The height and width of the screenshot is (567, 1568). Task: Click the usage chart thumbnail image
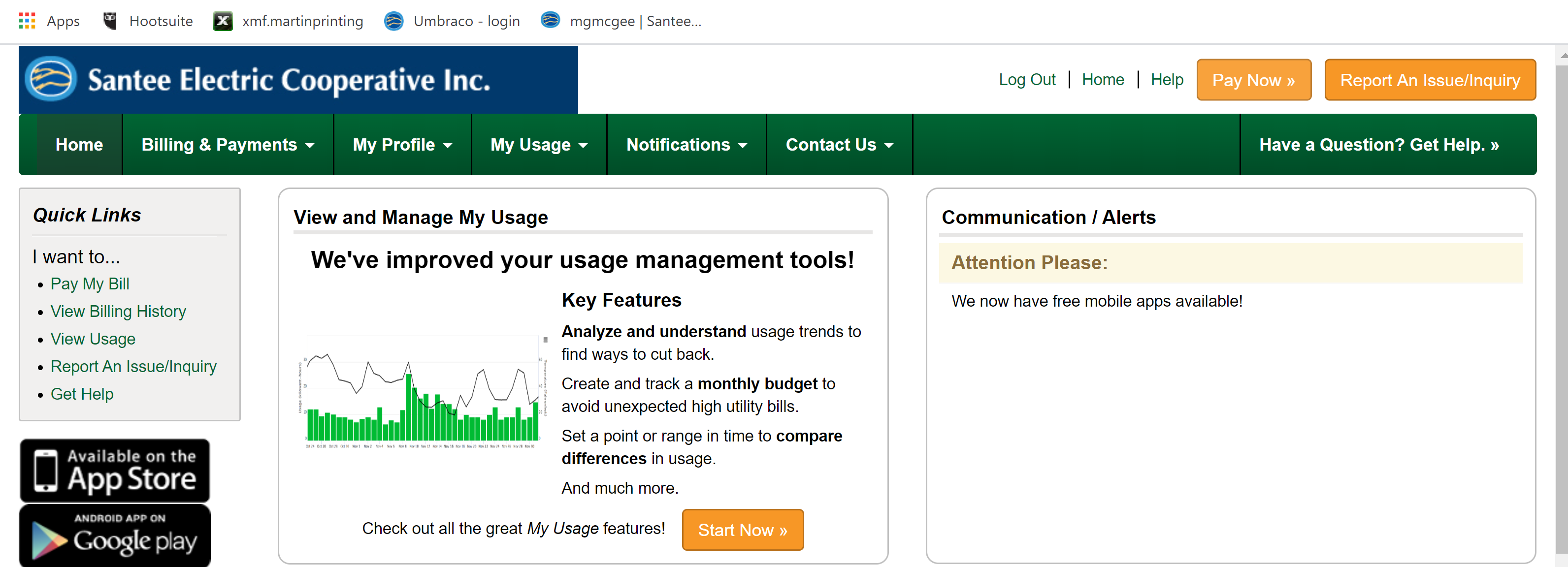point(423,391)
